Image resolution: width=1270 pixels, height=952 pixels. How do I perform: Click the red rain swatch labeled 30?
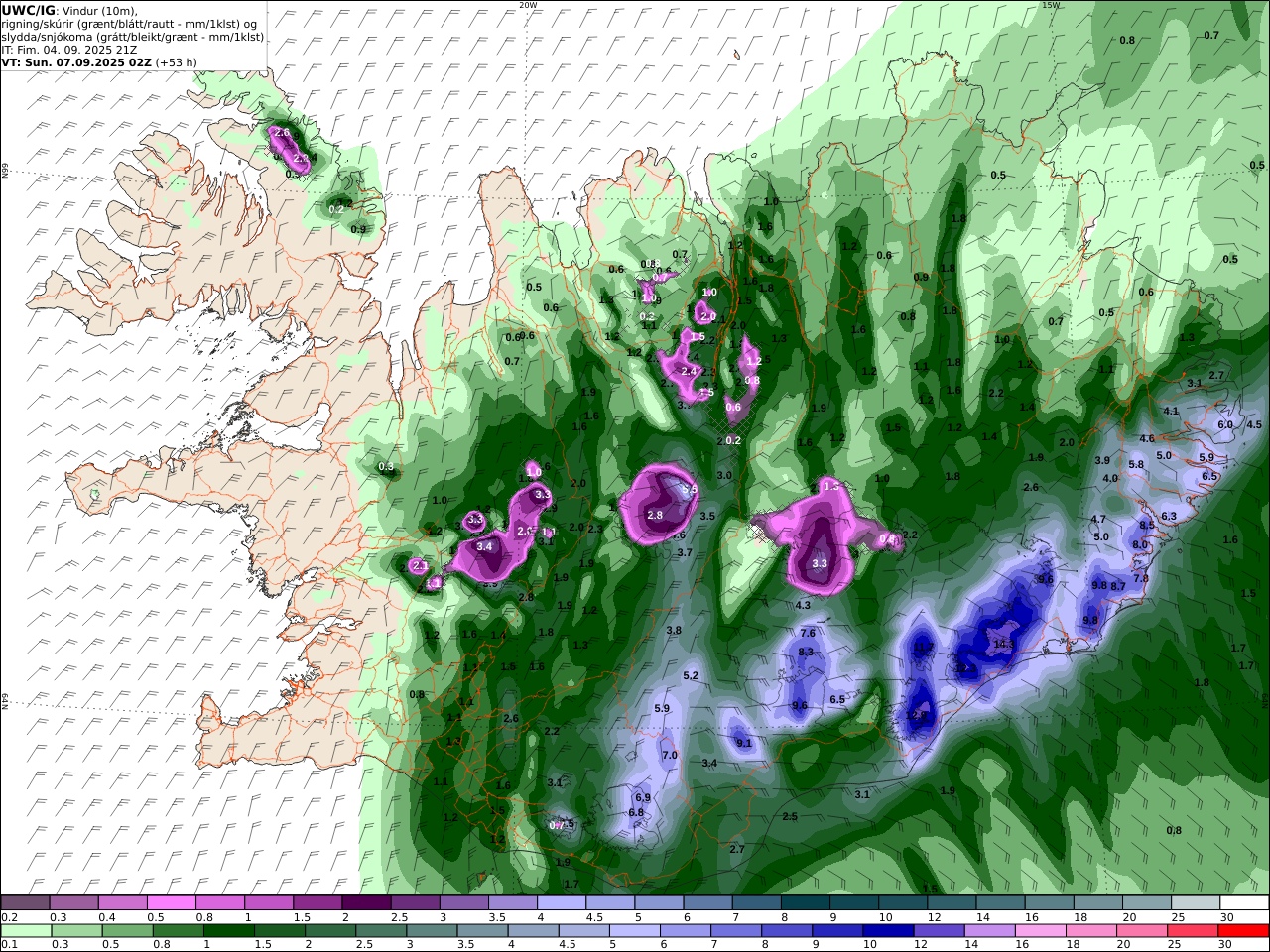click(x=1245, y=931)
